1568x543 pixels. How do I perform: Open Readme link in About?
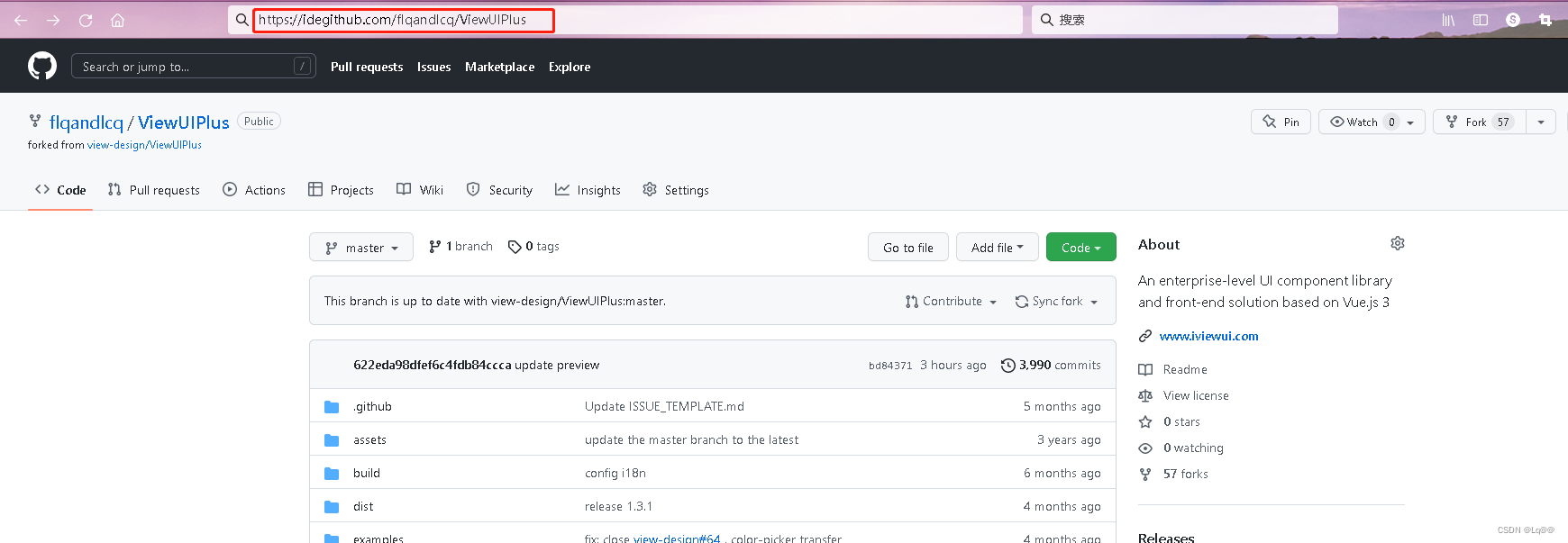pyautogui.click(x=1185, y=369)
